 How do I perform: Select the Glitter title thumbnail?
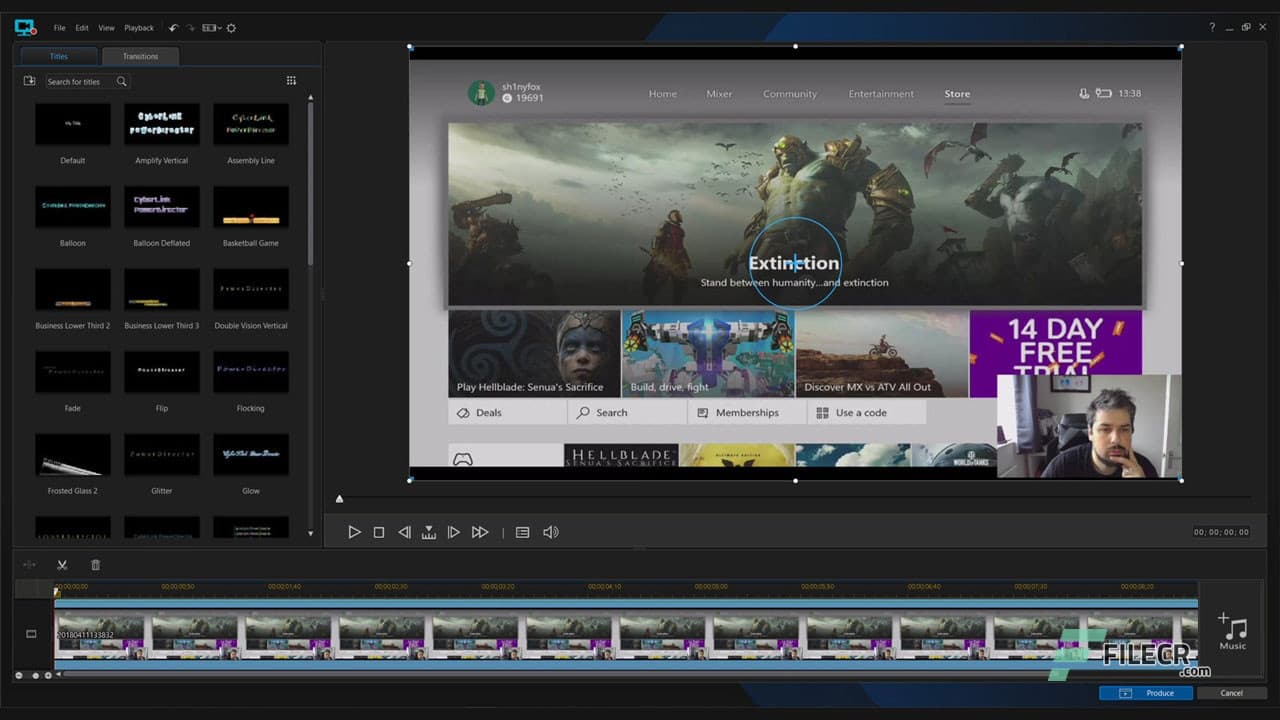tap(161, 455)
